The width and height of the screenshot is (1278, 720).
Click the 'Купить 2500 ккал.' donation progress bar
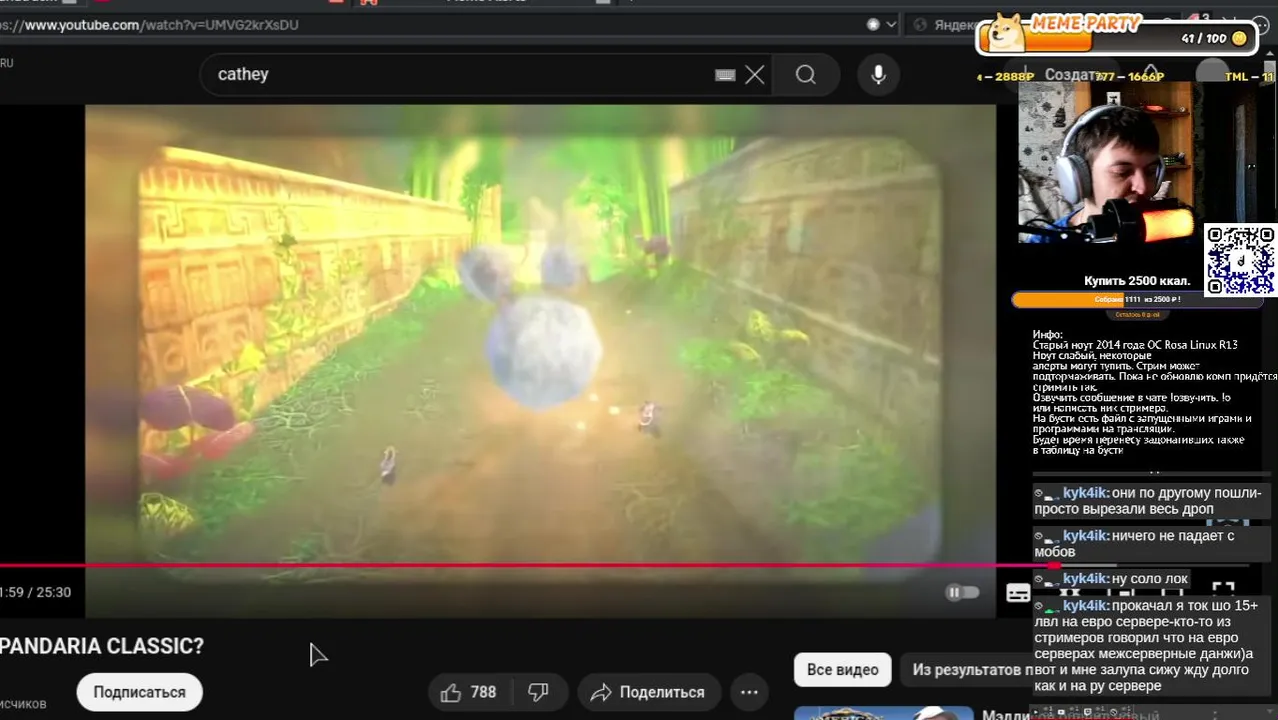pos(1137,299)
